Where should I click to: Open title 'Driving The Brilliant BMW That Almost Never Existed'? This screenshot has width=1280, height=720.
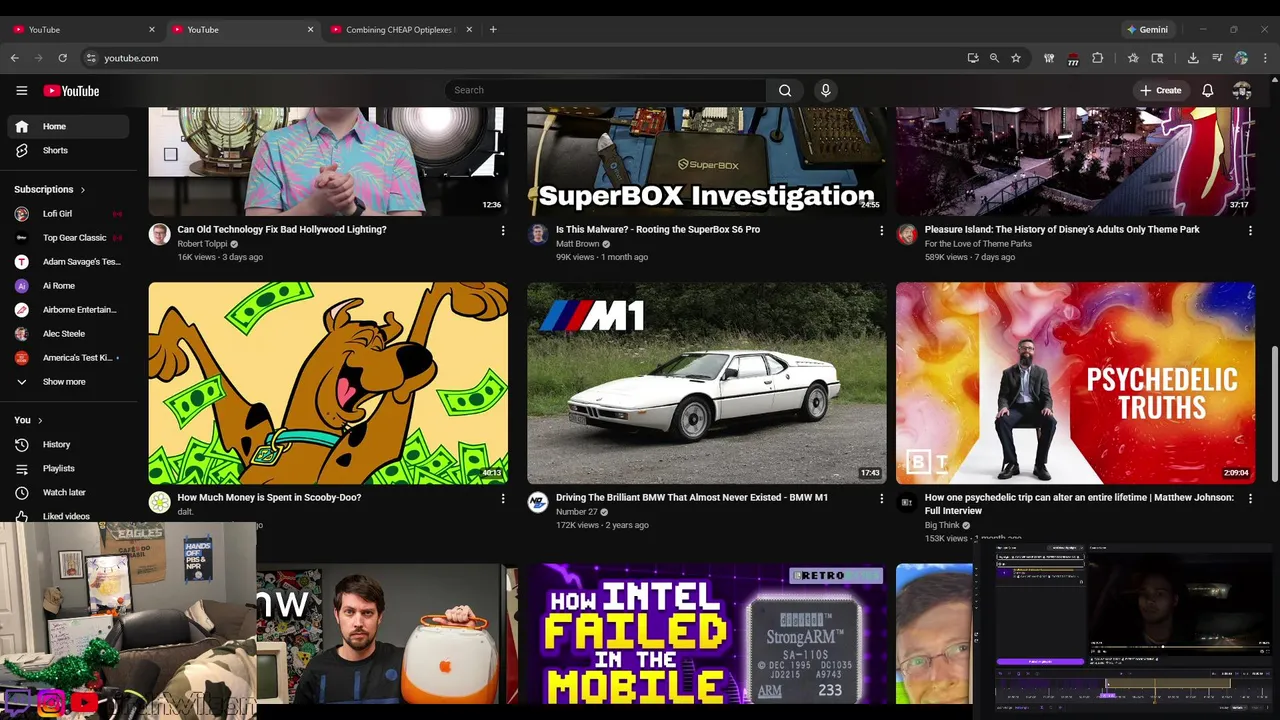click(x=692, y=497)
